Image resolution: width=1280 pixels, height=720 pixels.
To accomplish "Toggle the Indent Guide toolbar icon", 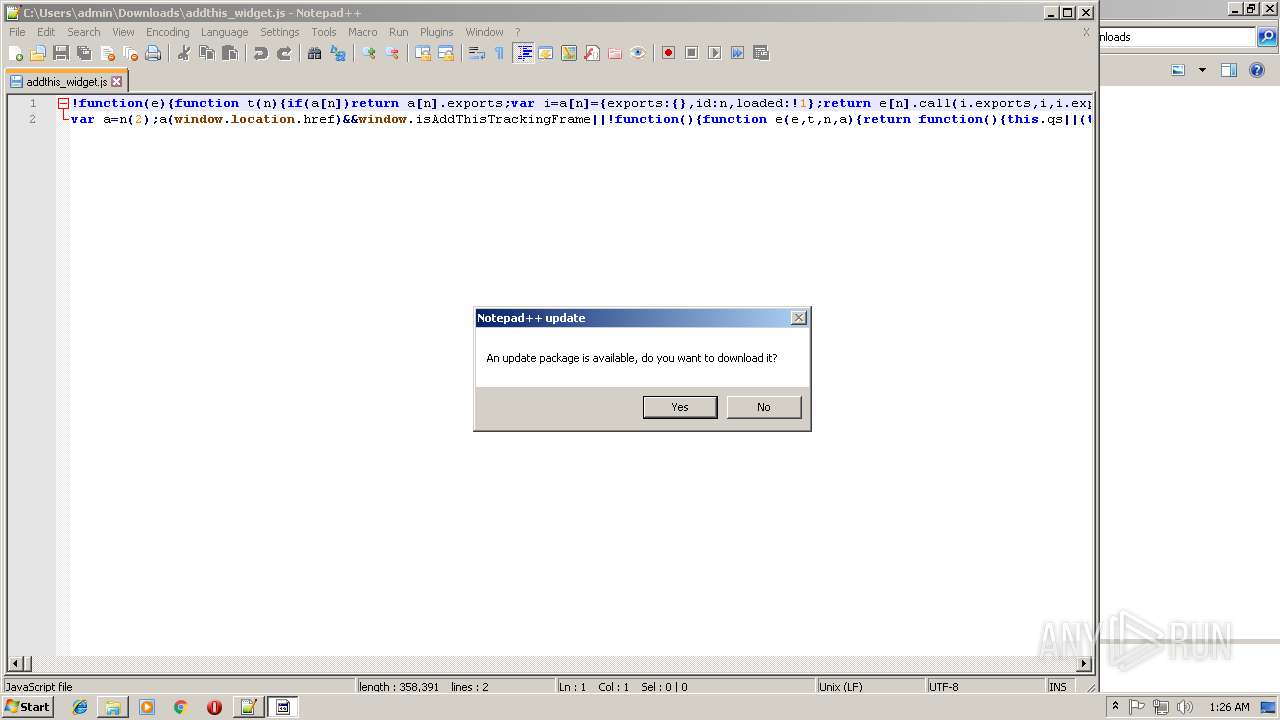I will [x=523, y=53].
